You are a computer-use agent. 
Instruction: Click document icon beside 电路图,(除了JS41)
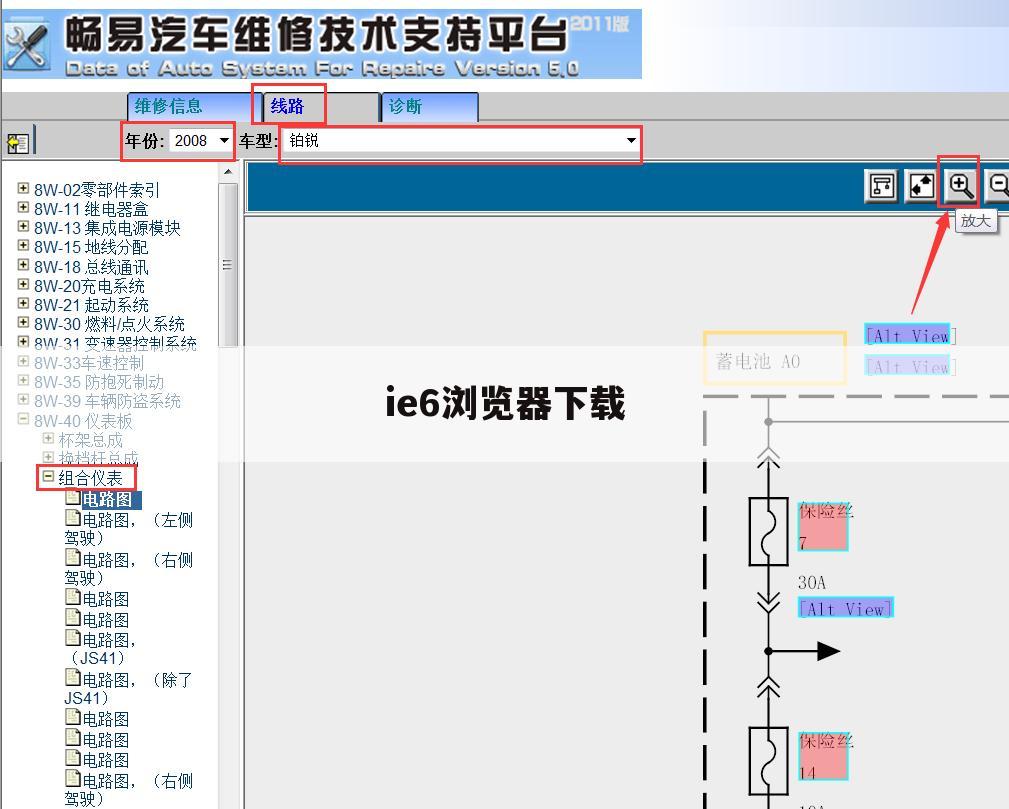click(x=73, y=678)
